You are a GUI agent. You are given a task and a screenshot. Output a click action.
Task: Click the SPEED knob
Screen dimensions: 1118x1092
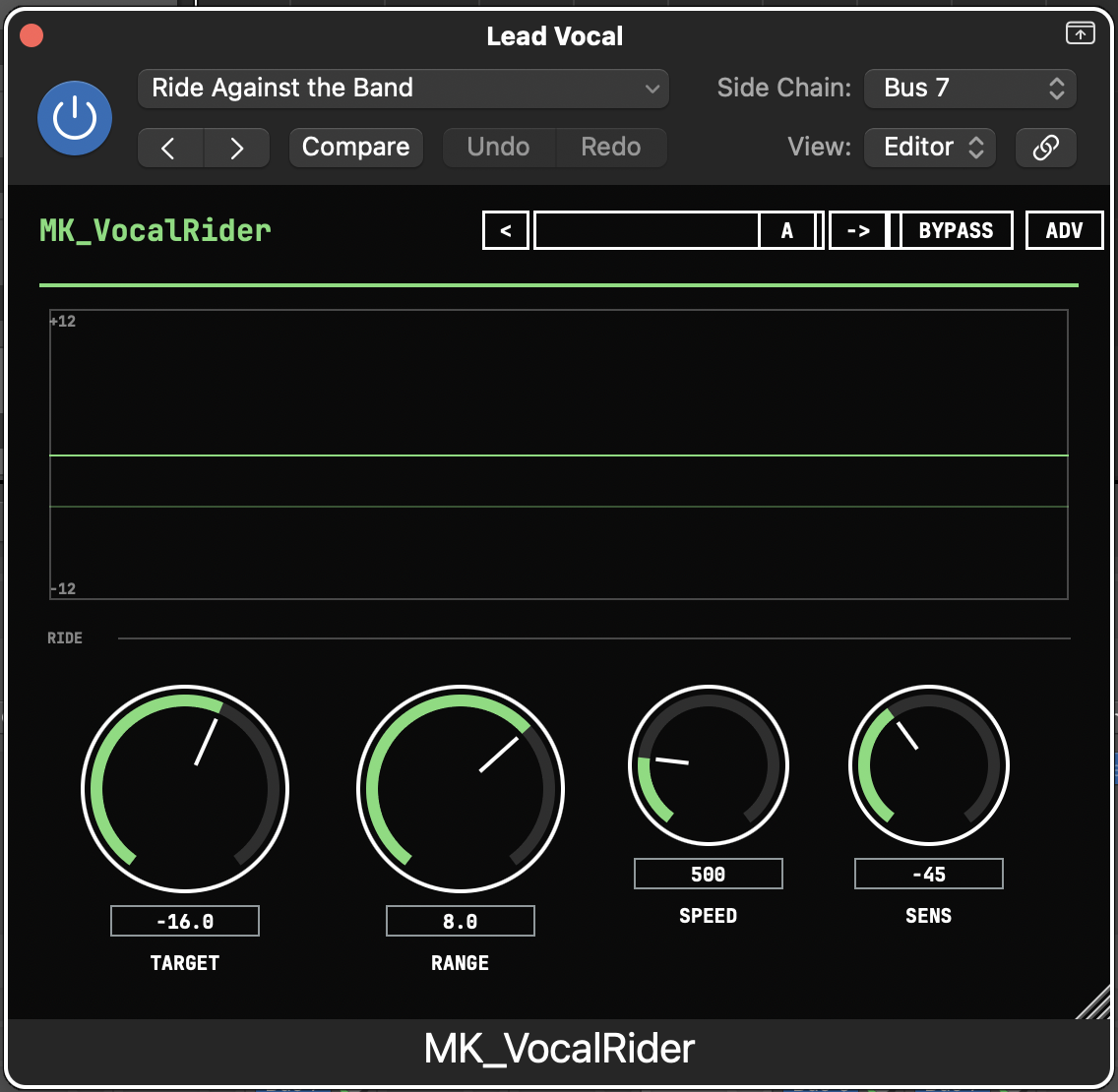708,765
